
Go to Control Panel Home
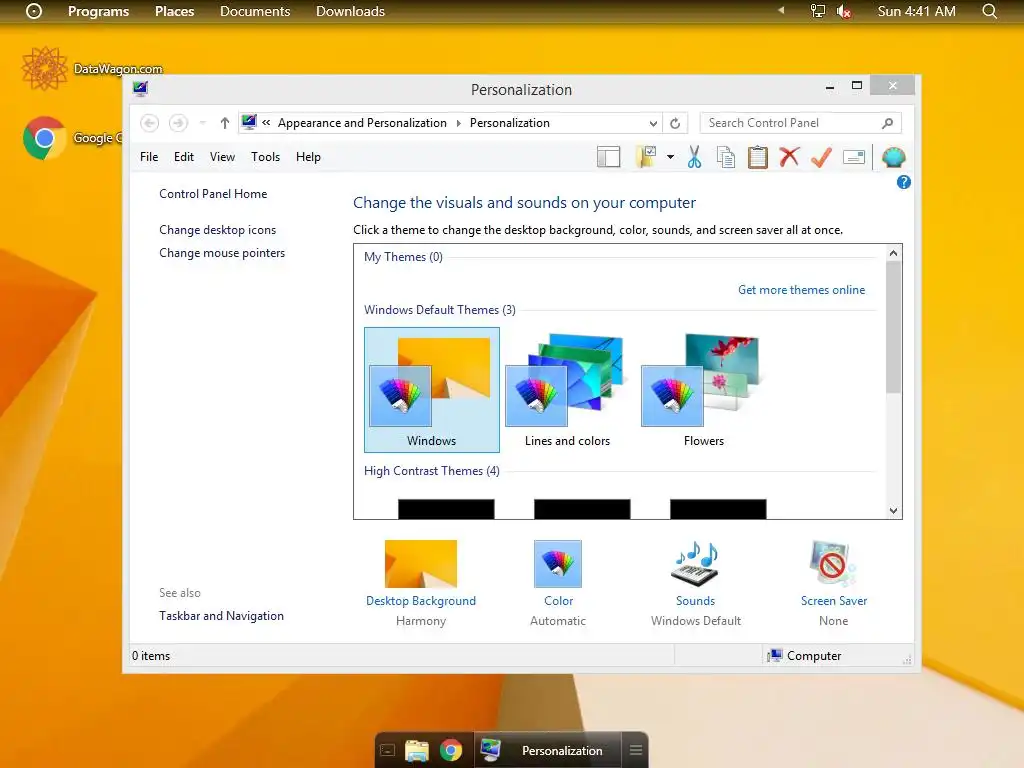point(213,194)
